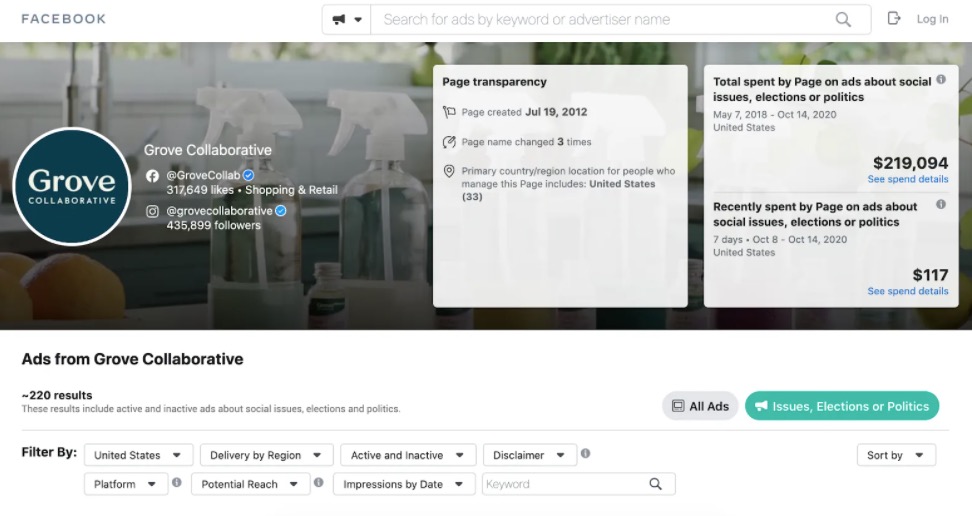The width and height of the screenshot is (972, 516).
Task: Click the verified badge beside @GroveCollab
Action: [x=249, y=176]
